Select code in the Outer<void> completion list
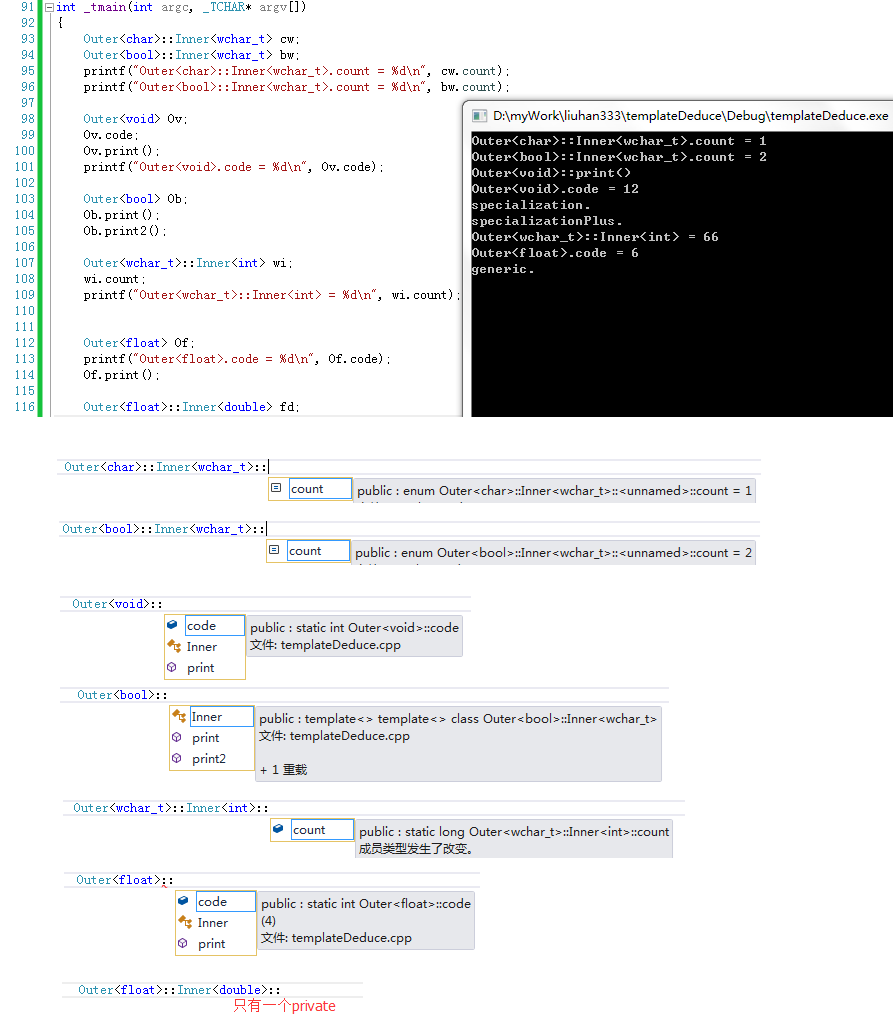Screen dimensions: 893x1028 (x=215, y=625)
